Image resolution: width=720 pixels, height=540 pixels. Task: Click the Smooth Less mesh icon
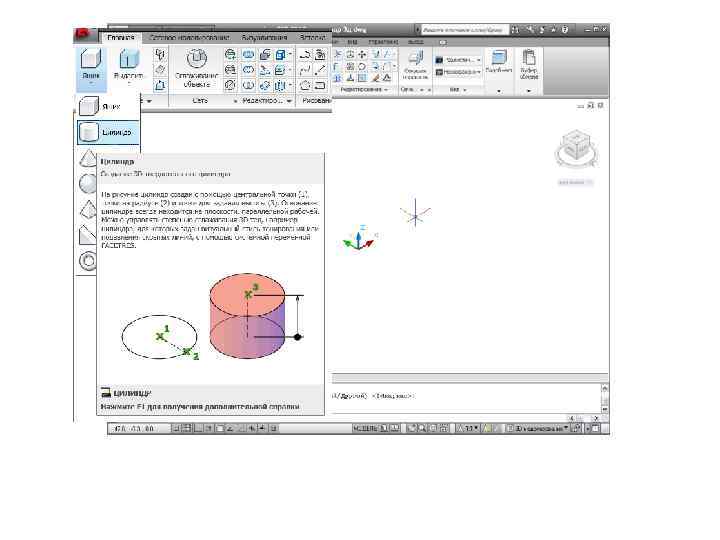(231, 70)
